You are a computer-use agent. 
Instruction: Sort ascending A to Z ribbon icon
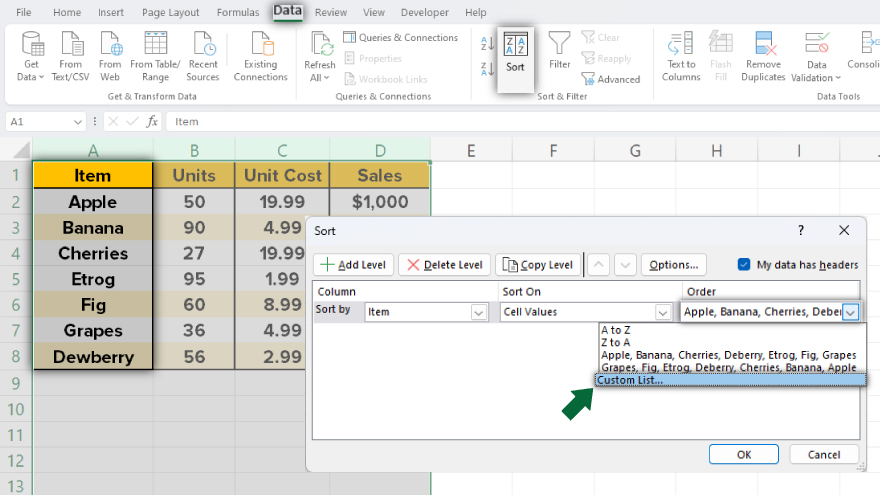(487, 43)
